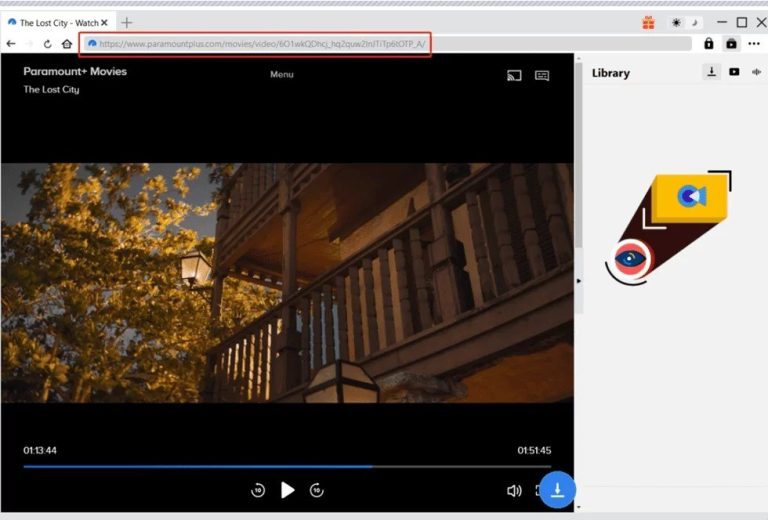This screenshot has height=520, width=768.
Task: Play the movie
Action: 288,490
